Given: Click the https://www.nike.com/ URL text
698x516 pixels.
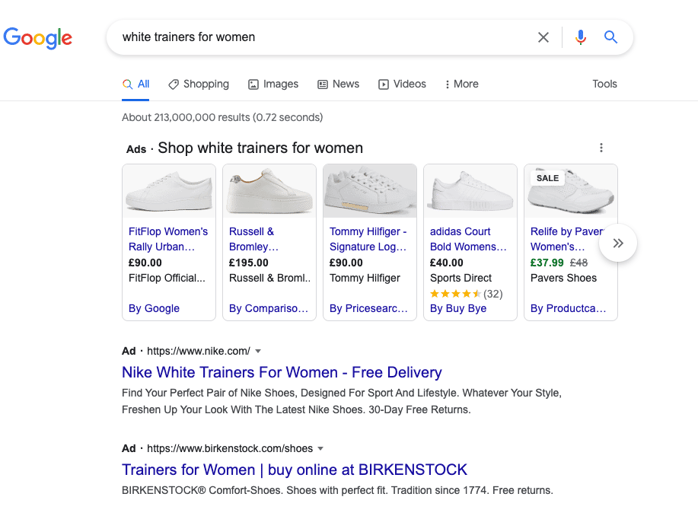Looking at the screenshot, I should click(199, 351).
